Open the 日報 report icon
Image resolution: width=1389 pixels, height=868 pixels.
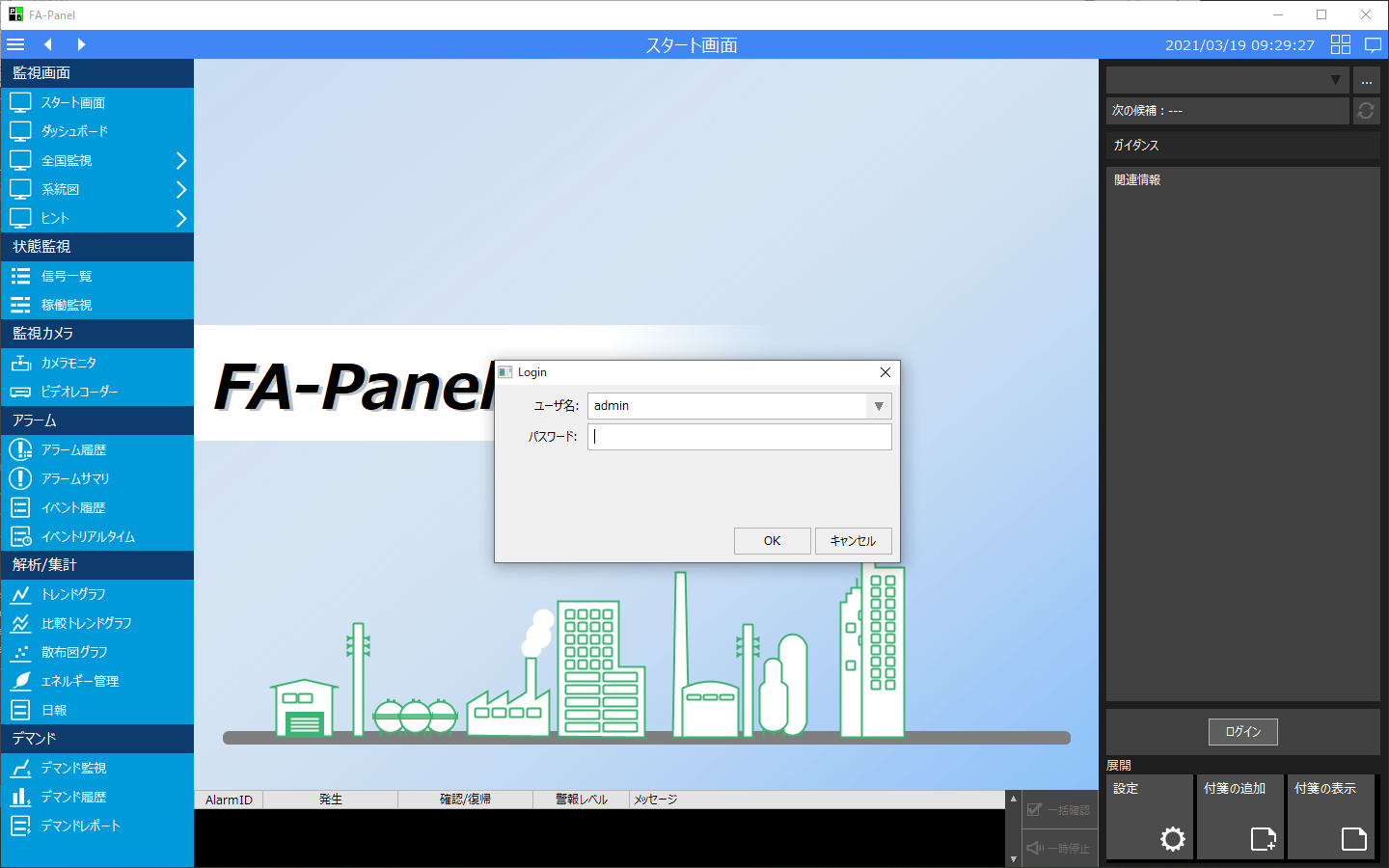click(20, 710)
